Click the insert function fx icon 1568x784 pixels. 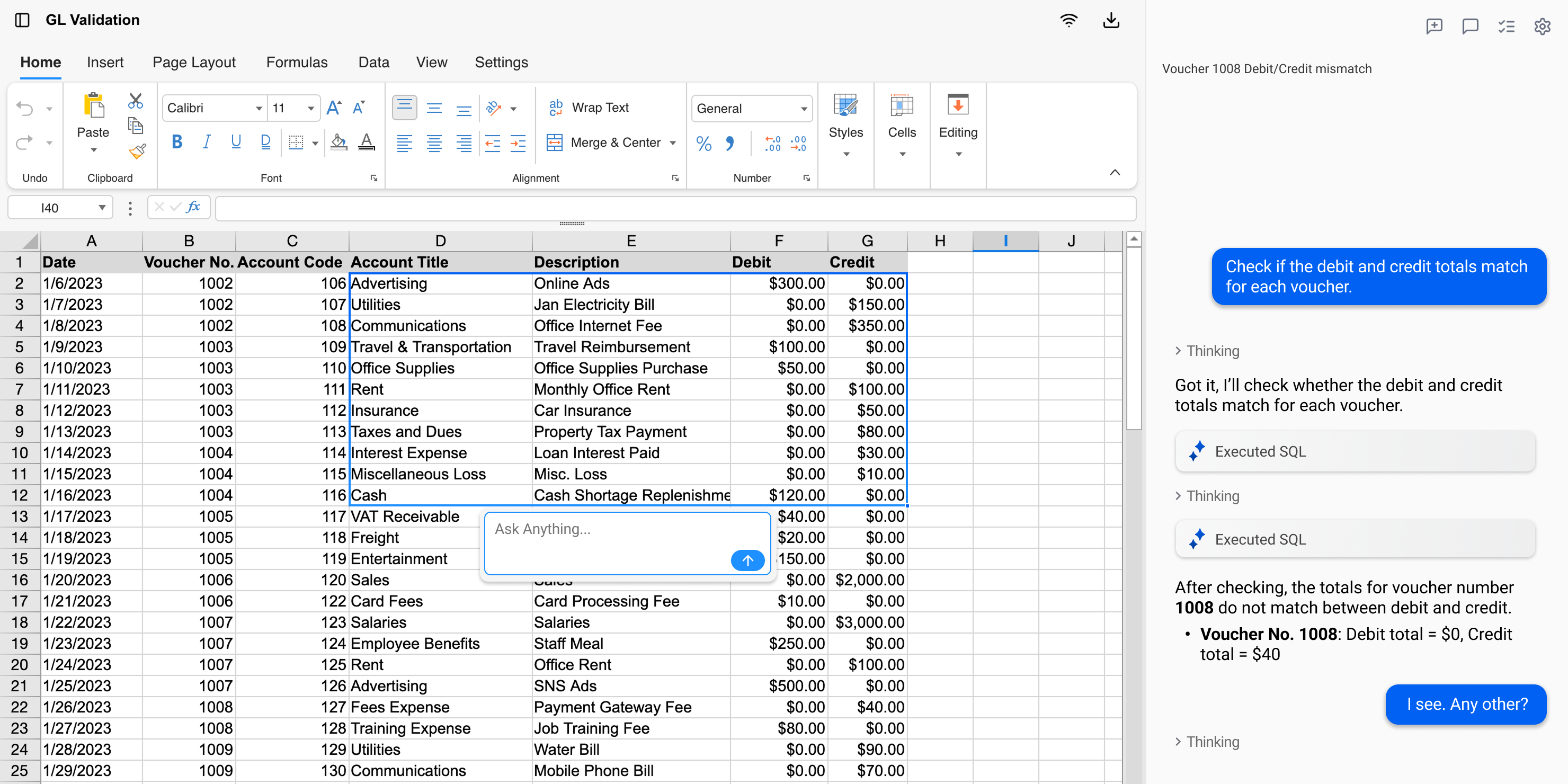[x=193, y=207]
